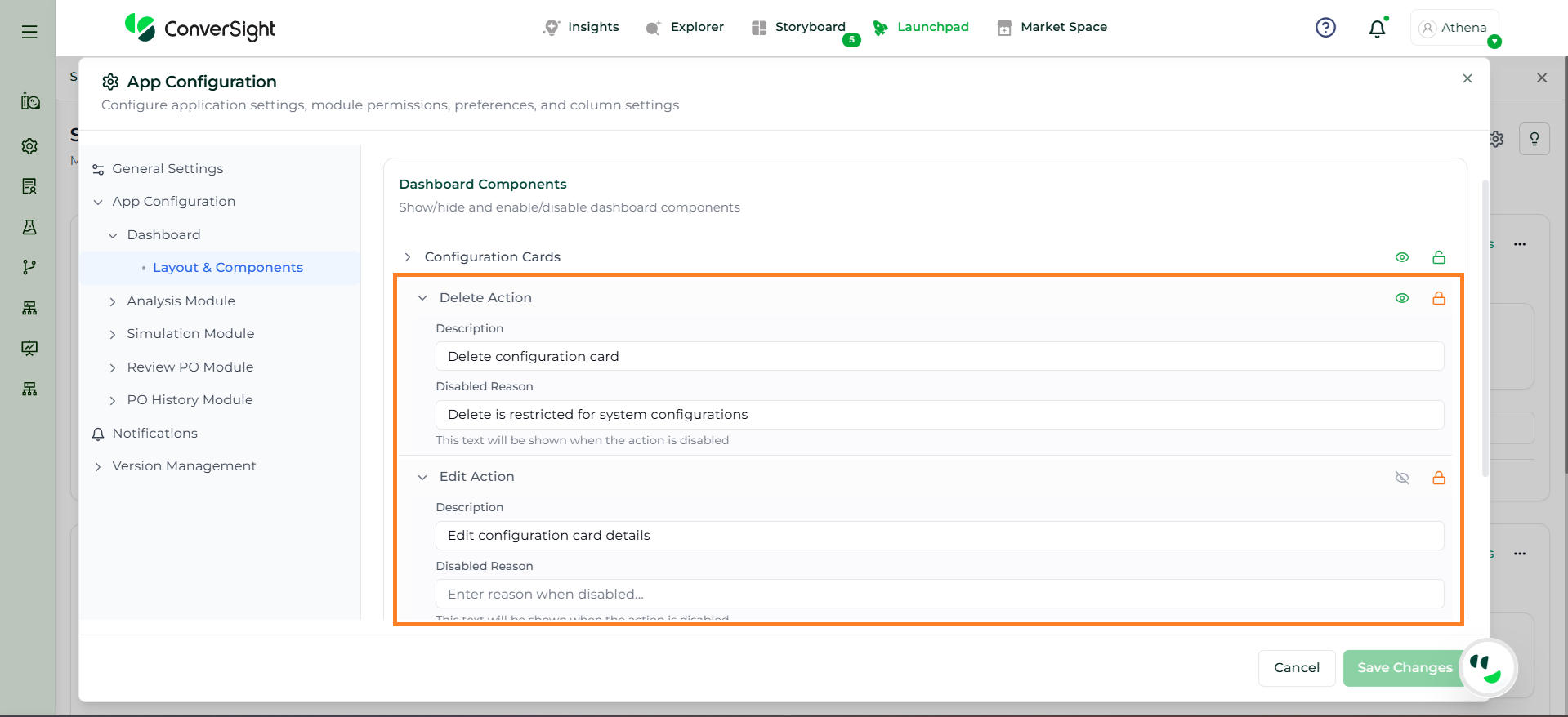Viewport: 1568px width, 717px height.
Task: Click the lock icon for Delete Action
Action: [1439, 298]
